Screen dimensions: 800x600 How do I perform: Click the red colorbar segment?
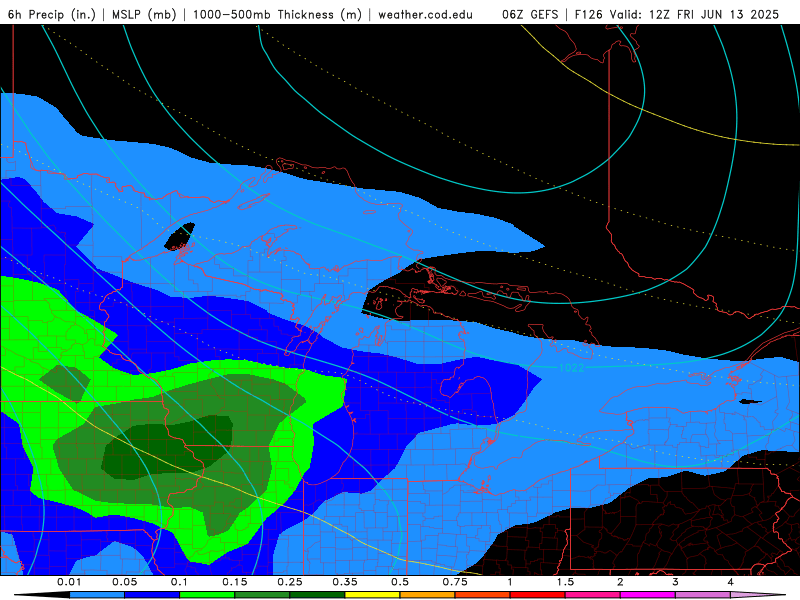click(x=538, y=595)
